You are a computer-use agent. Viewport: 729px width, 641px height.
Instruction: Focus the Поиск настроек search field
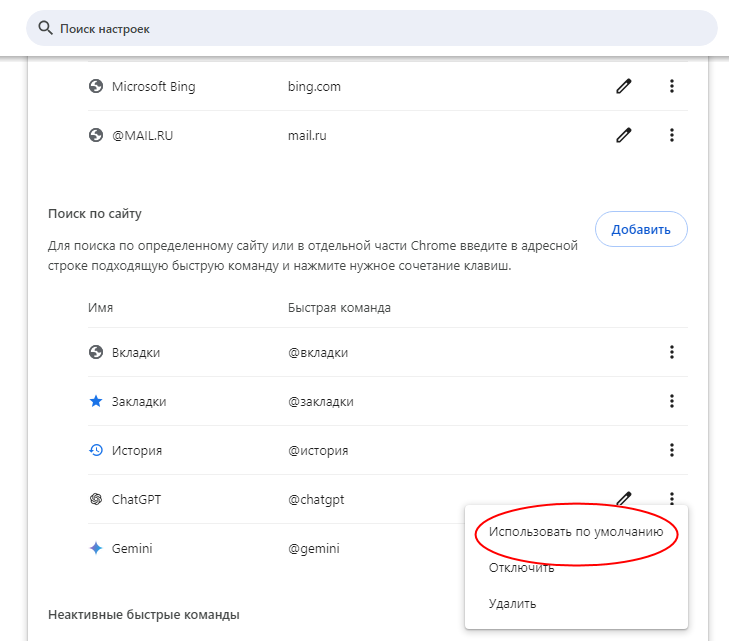click(371, 28)
